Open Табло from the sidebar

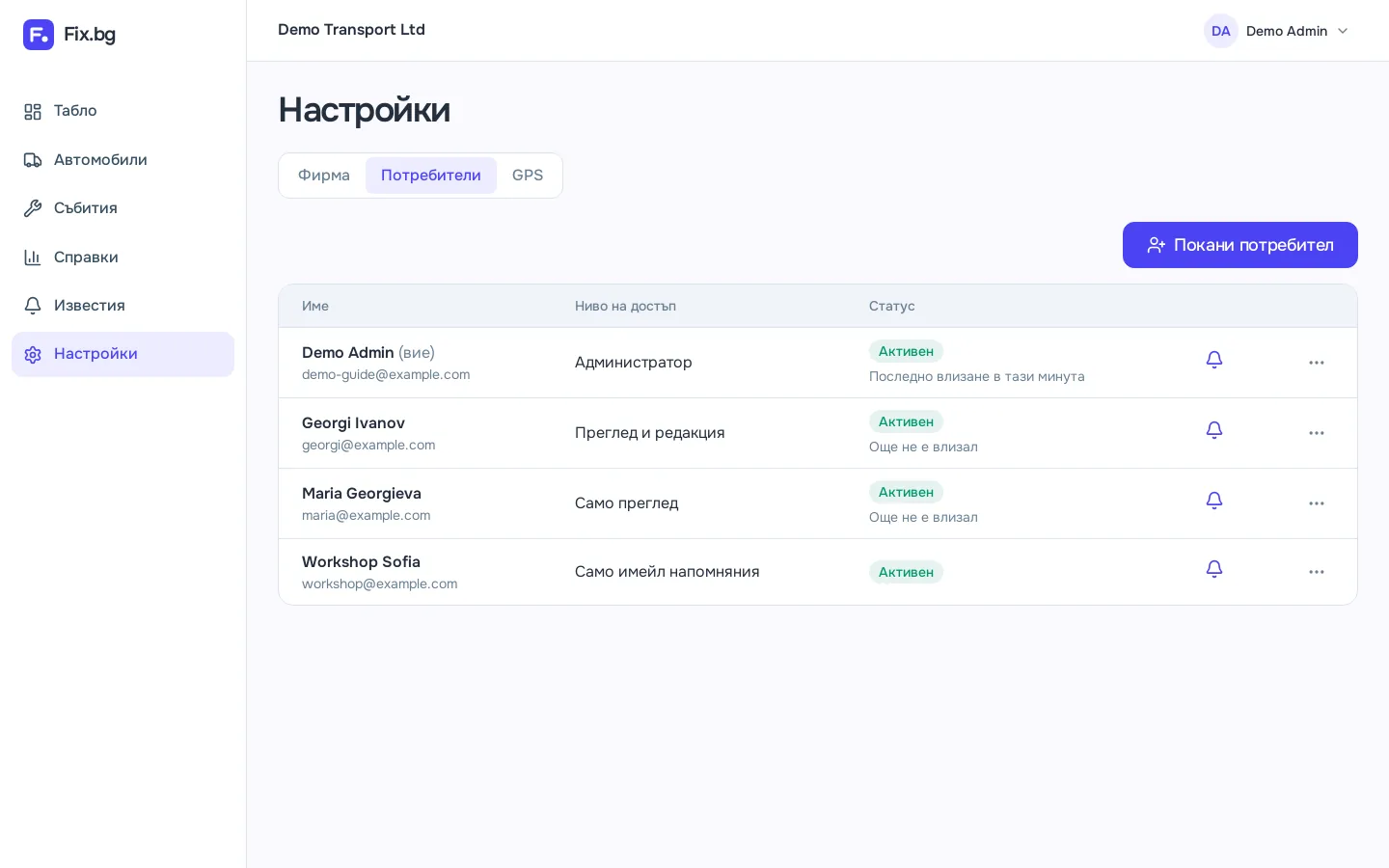click(x=123, y=111)
